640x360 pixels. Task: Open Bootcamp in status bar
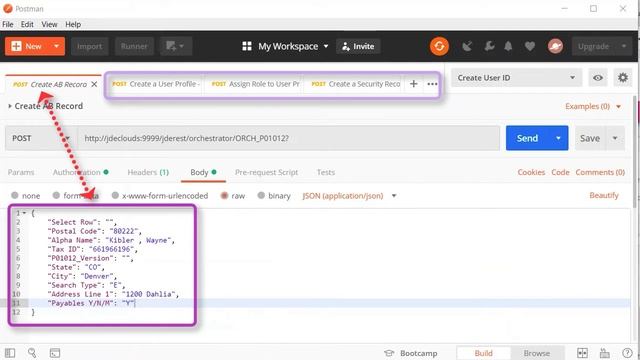tap(410, 353)
